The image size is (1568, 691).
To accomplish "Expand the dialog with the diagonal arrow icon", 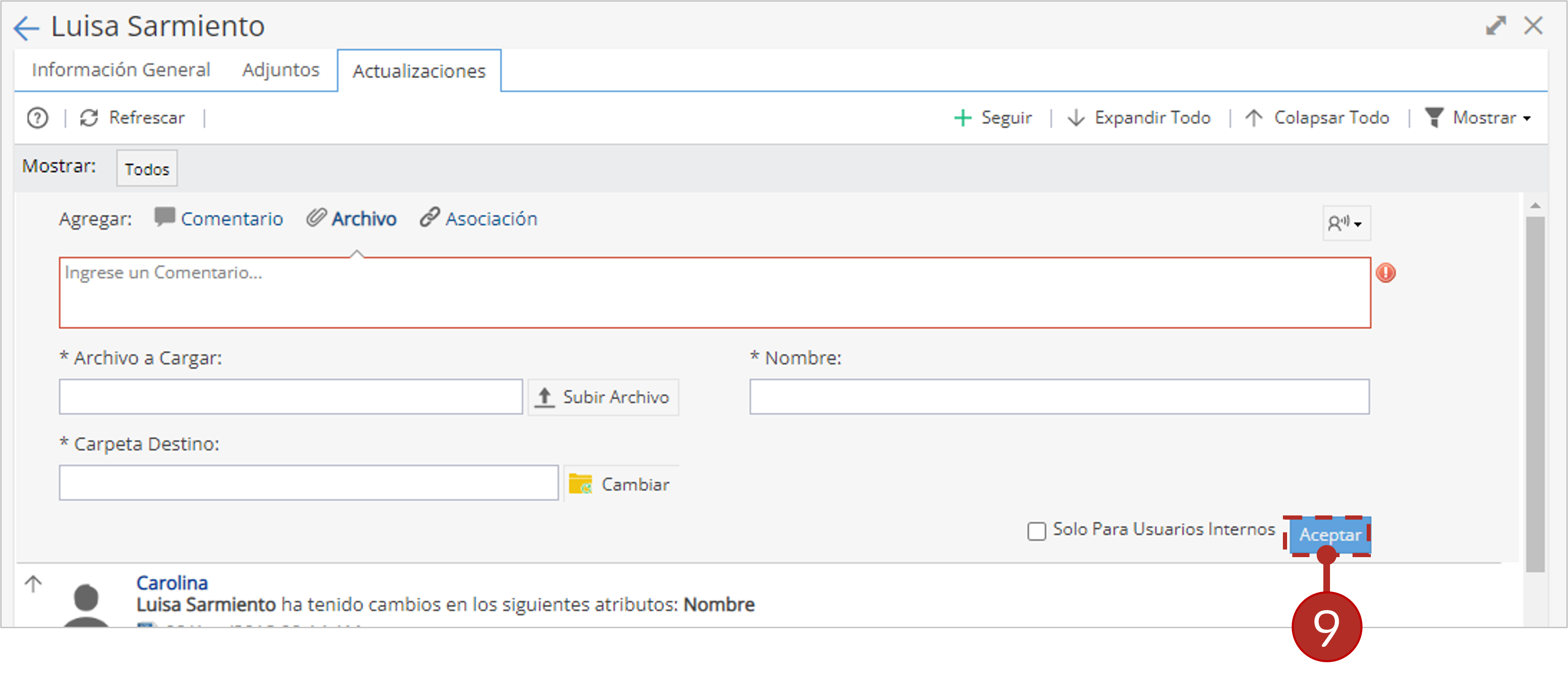I will 1495,25.
